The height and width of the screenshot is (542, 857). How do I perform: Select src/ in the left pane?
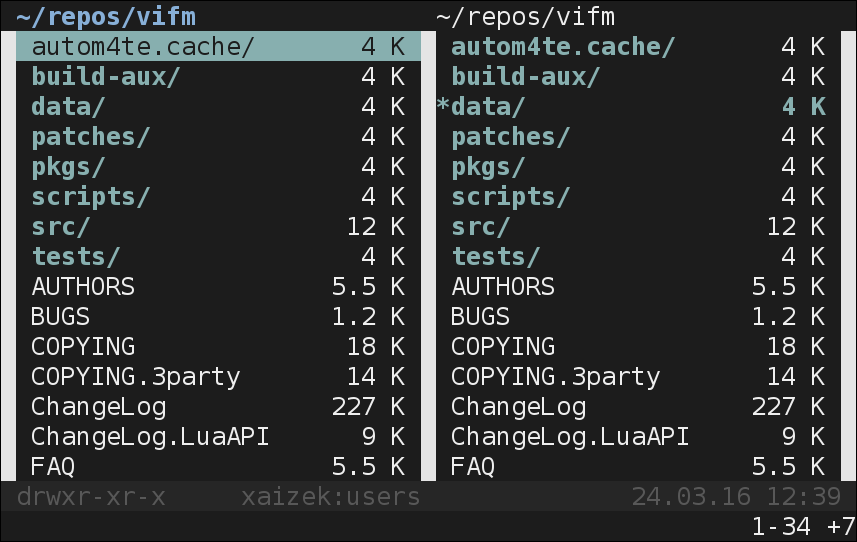point(219,226)
